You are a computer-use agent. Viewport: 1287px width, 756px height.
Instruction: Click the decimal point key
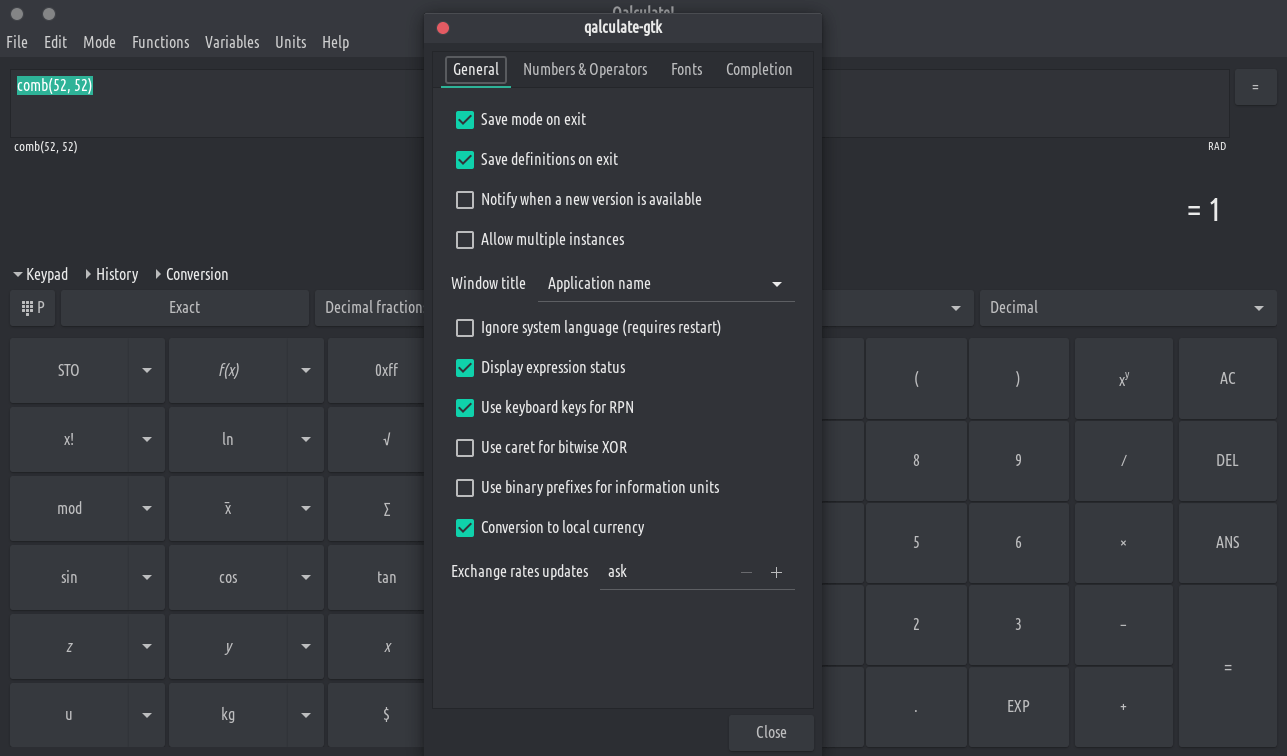(916, 706)
